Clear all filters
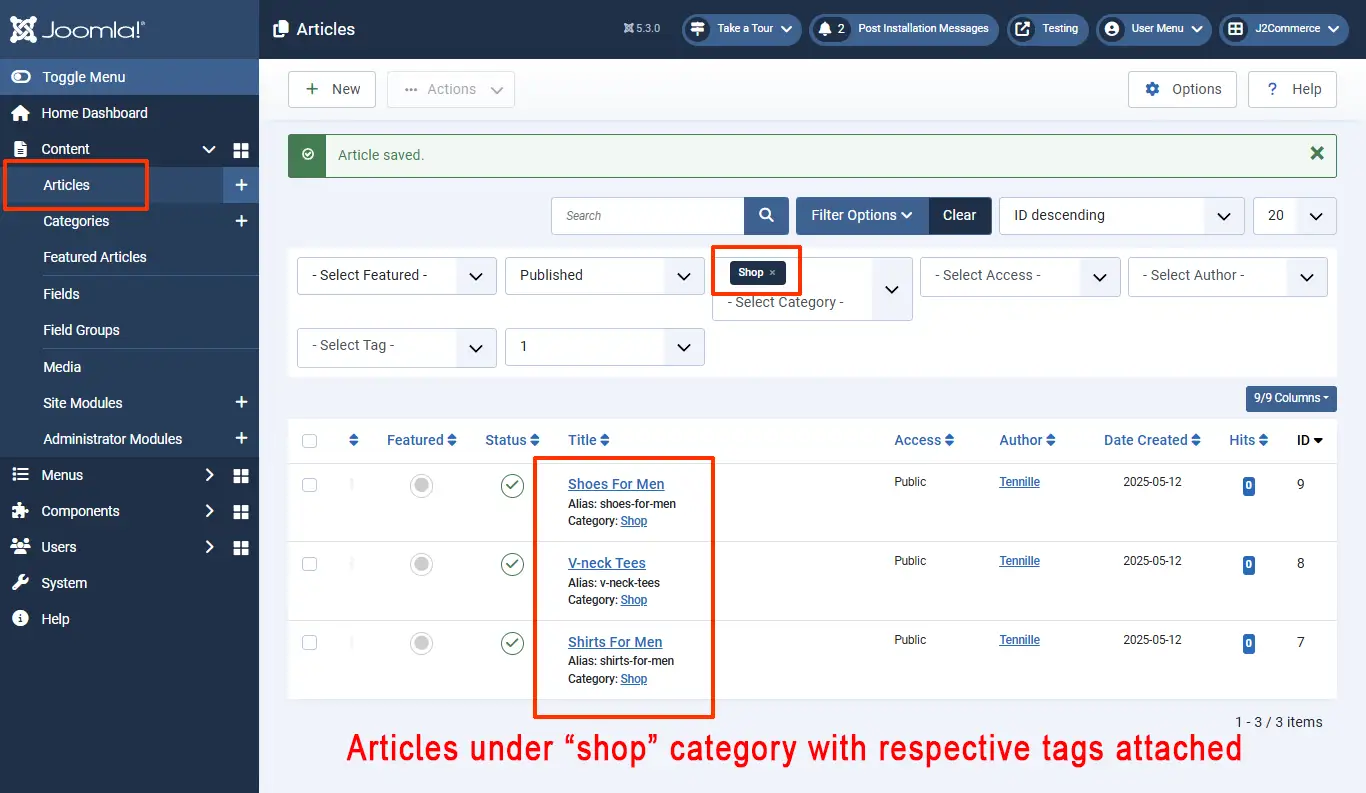Image resolution: width=1366 pixels, height=793 pixels. (x=960, y=215)
